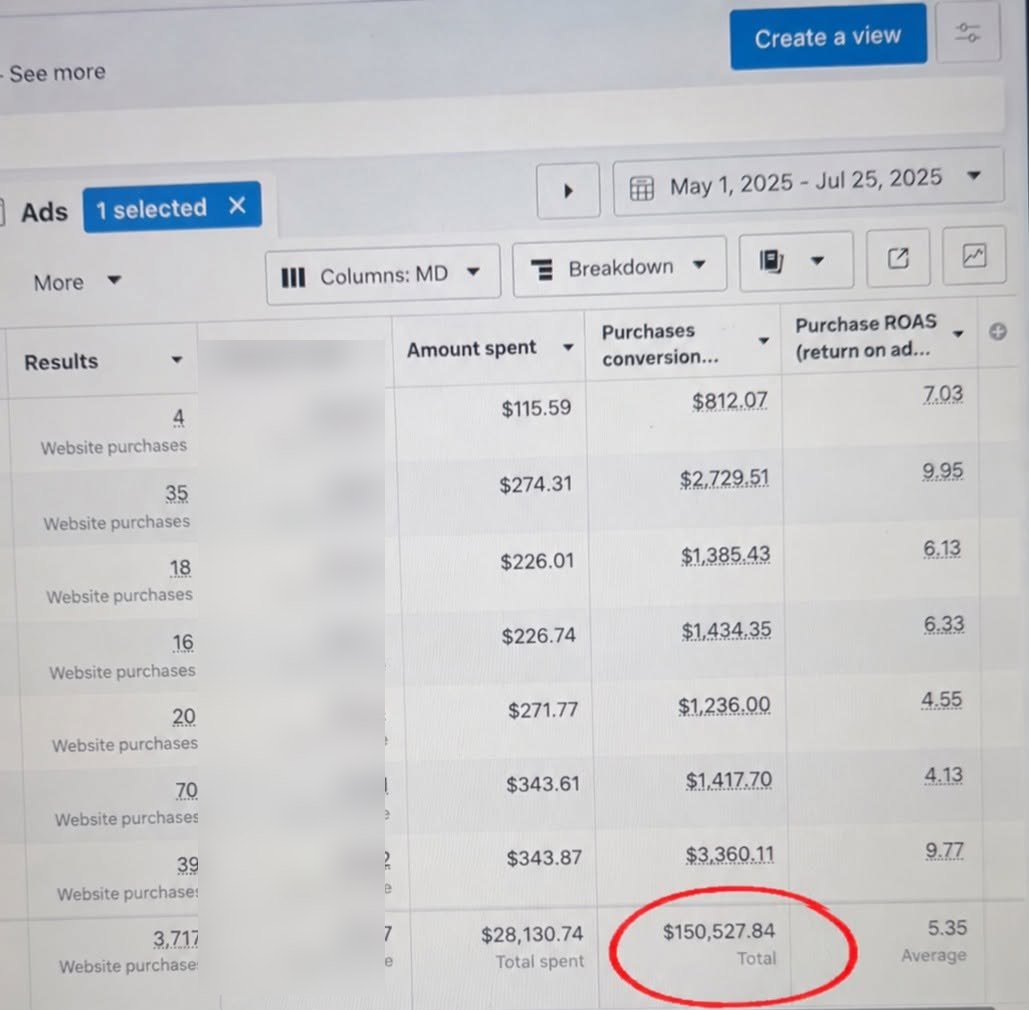Click the $226.74 amount spent cell
Image resolution: width=1029 pixels, height=1010 pixels.
point(538,635)
